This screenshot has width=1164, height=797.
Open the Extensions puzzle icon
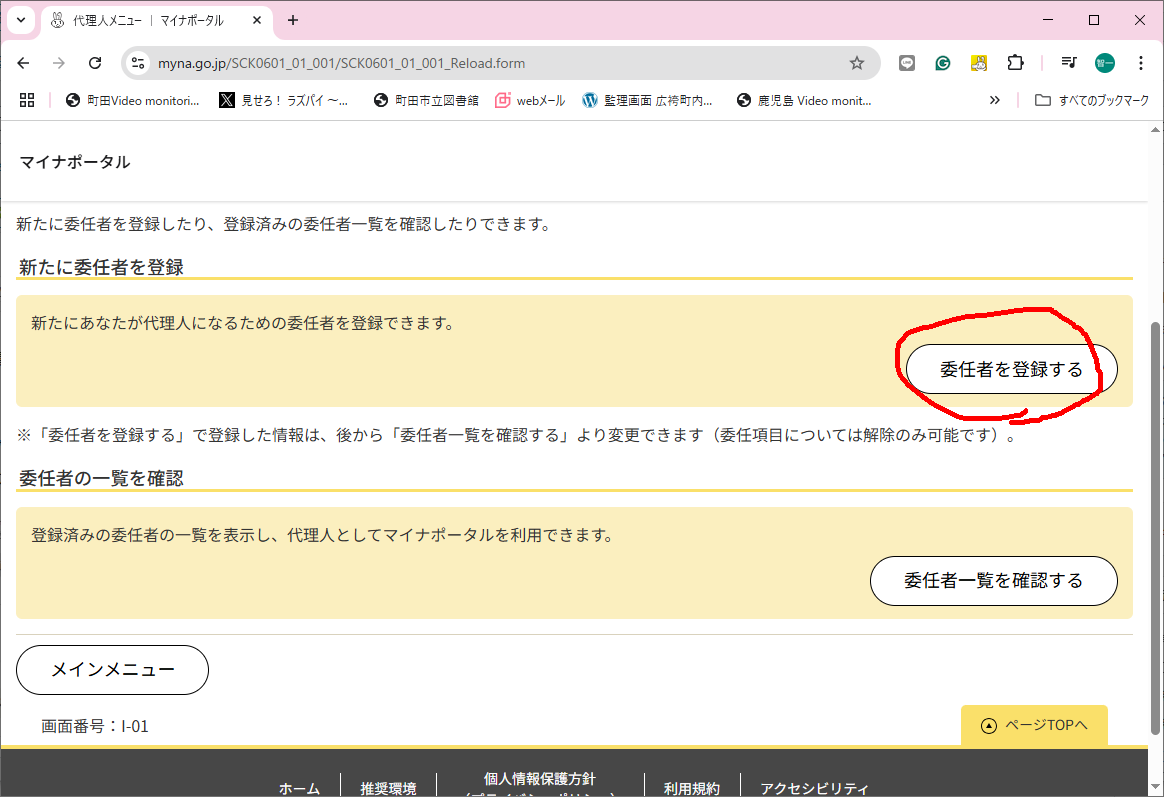pyautogui.click(x=1015, y=63)
